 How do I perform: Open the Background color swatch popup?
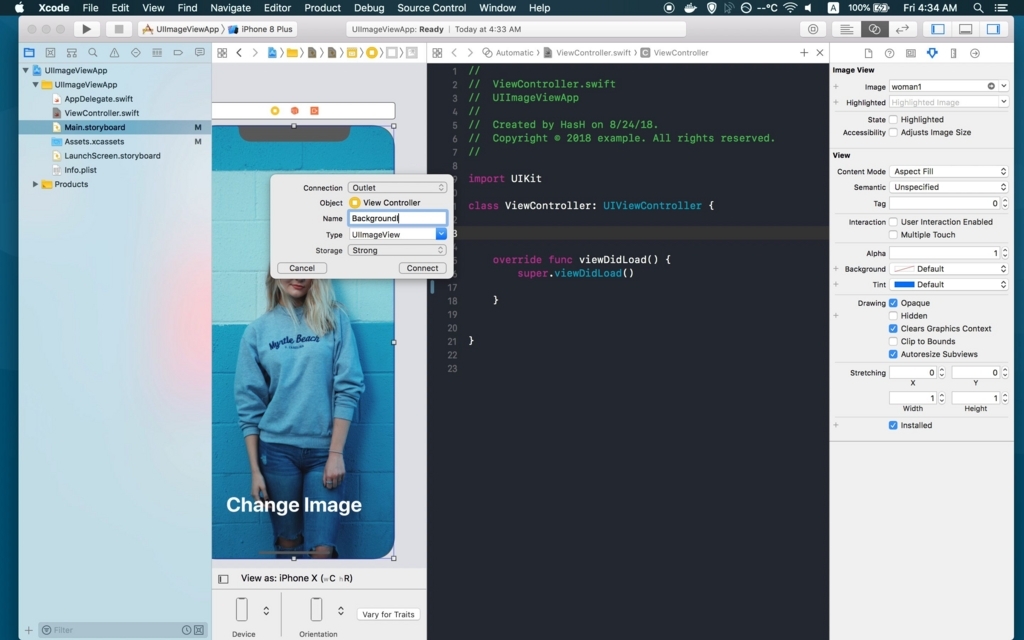[949, 268]
